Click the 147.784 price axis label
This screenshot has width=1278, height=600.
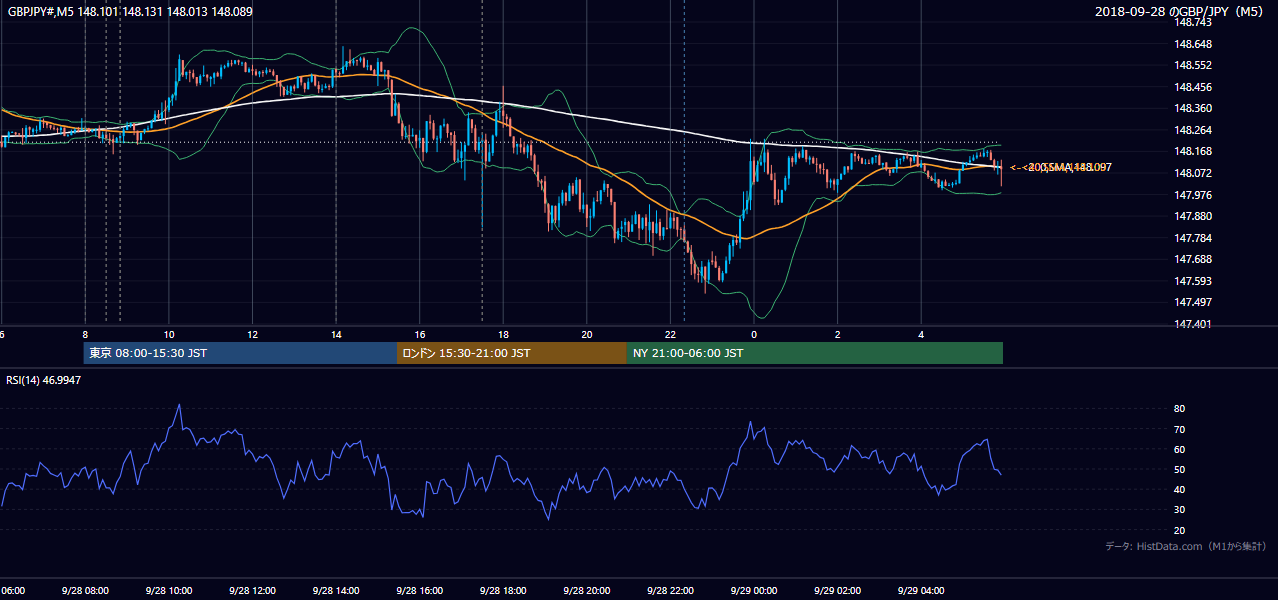click(x=1193, y=238)
